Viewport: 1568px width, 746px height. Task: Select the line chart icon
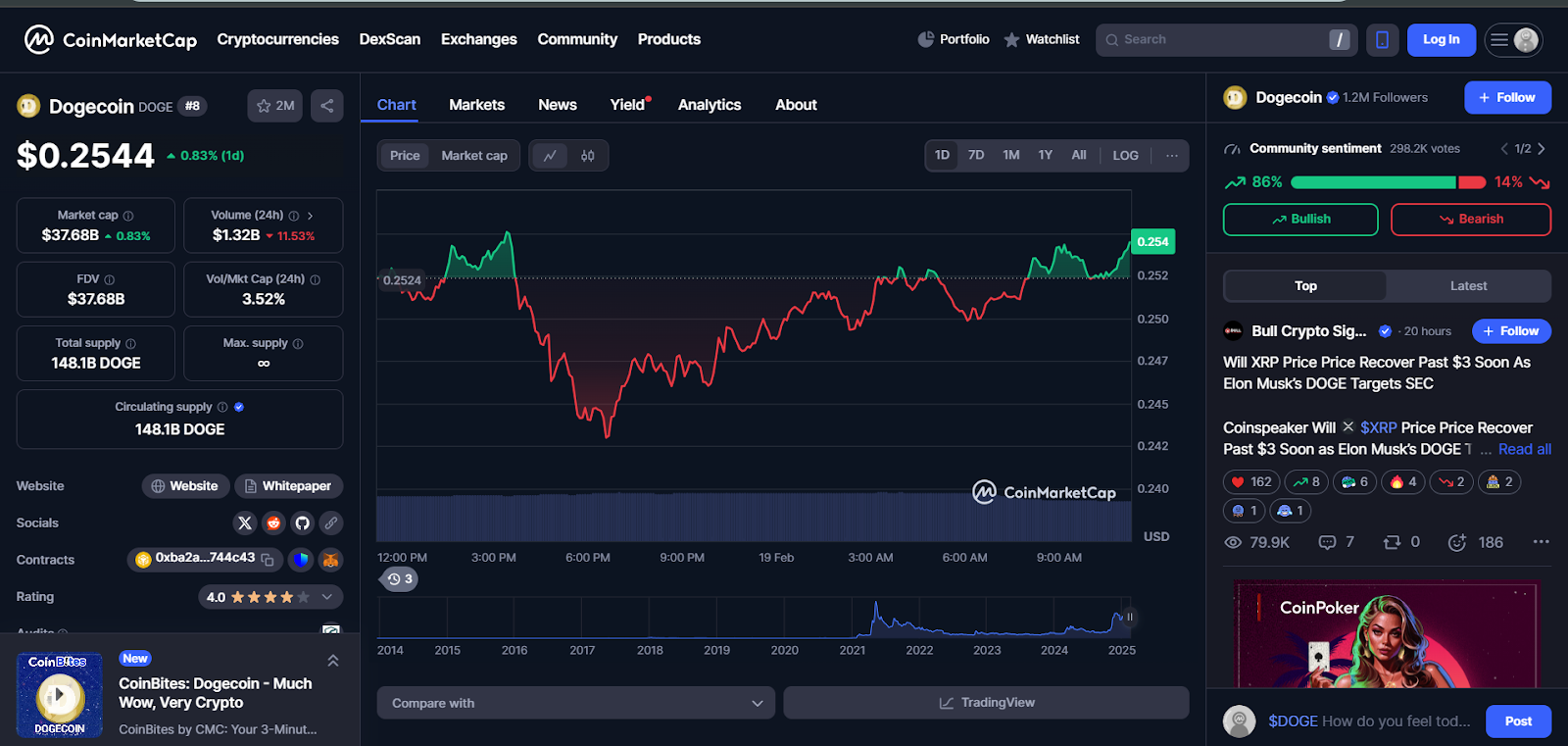coord(550,156)
